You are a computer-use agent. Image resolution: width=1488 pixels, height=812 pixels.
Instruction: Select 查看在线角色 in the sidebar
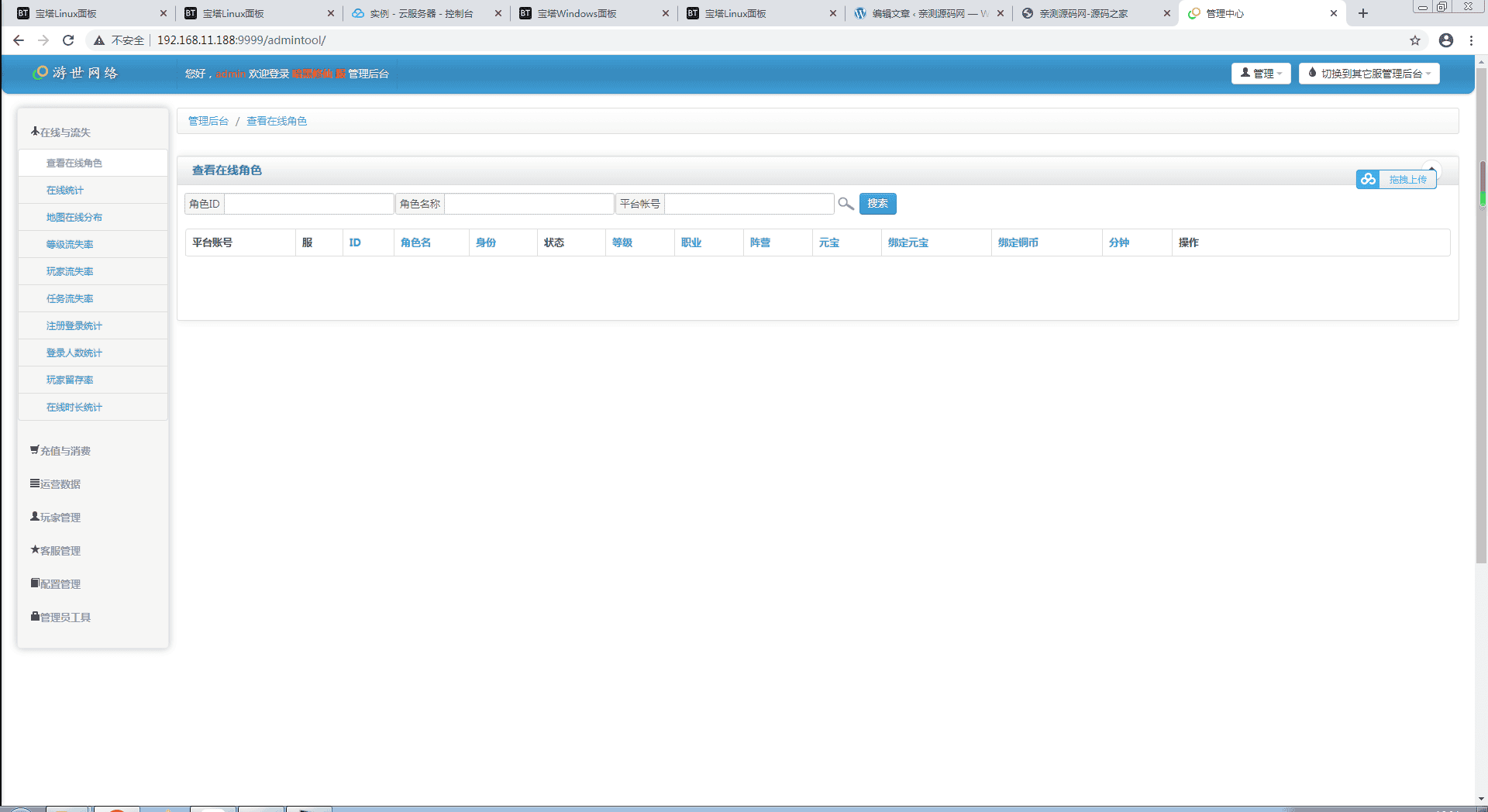click(93, 163)
